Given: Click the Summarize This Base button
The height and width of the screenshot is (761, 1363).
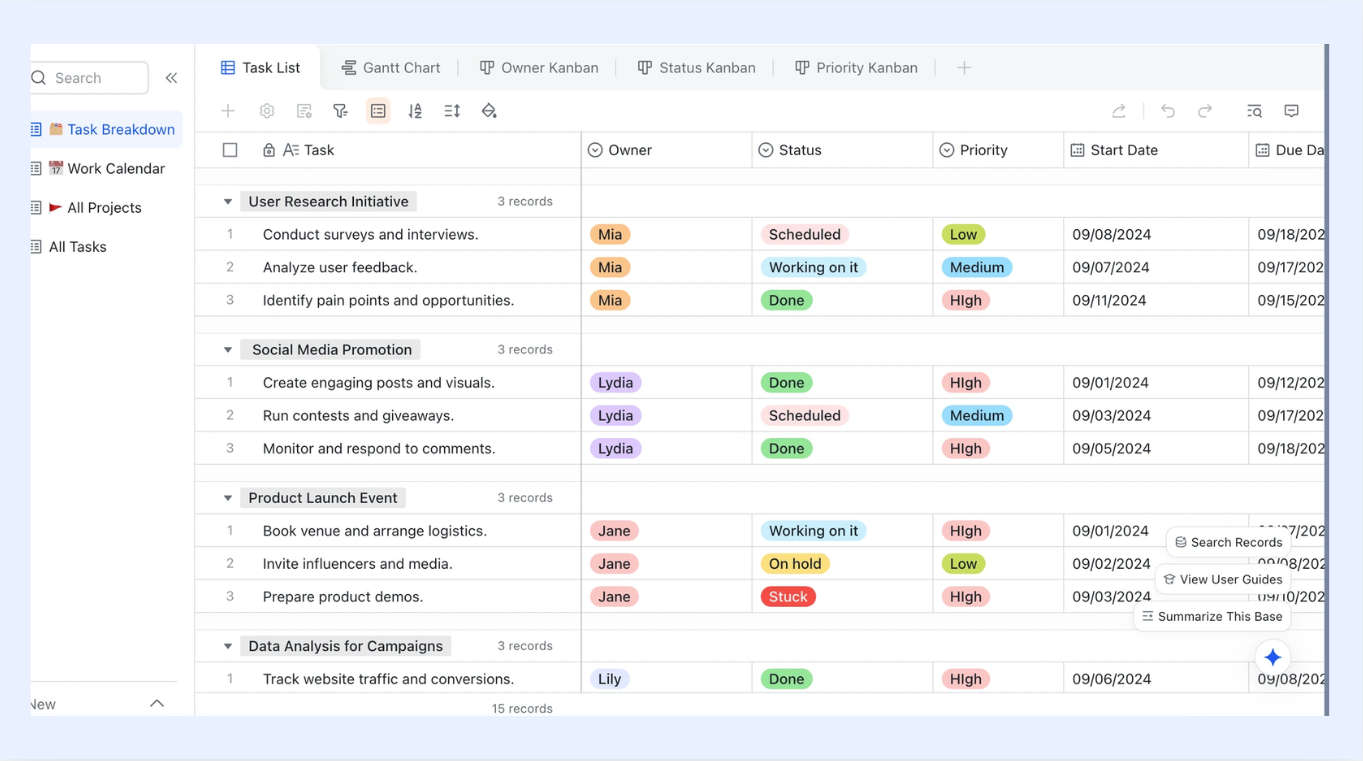Looking at the screenshot, I should (x=1212, y=617).
